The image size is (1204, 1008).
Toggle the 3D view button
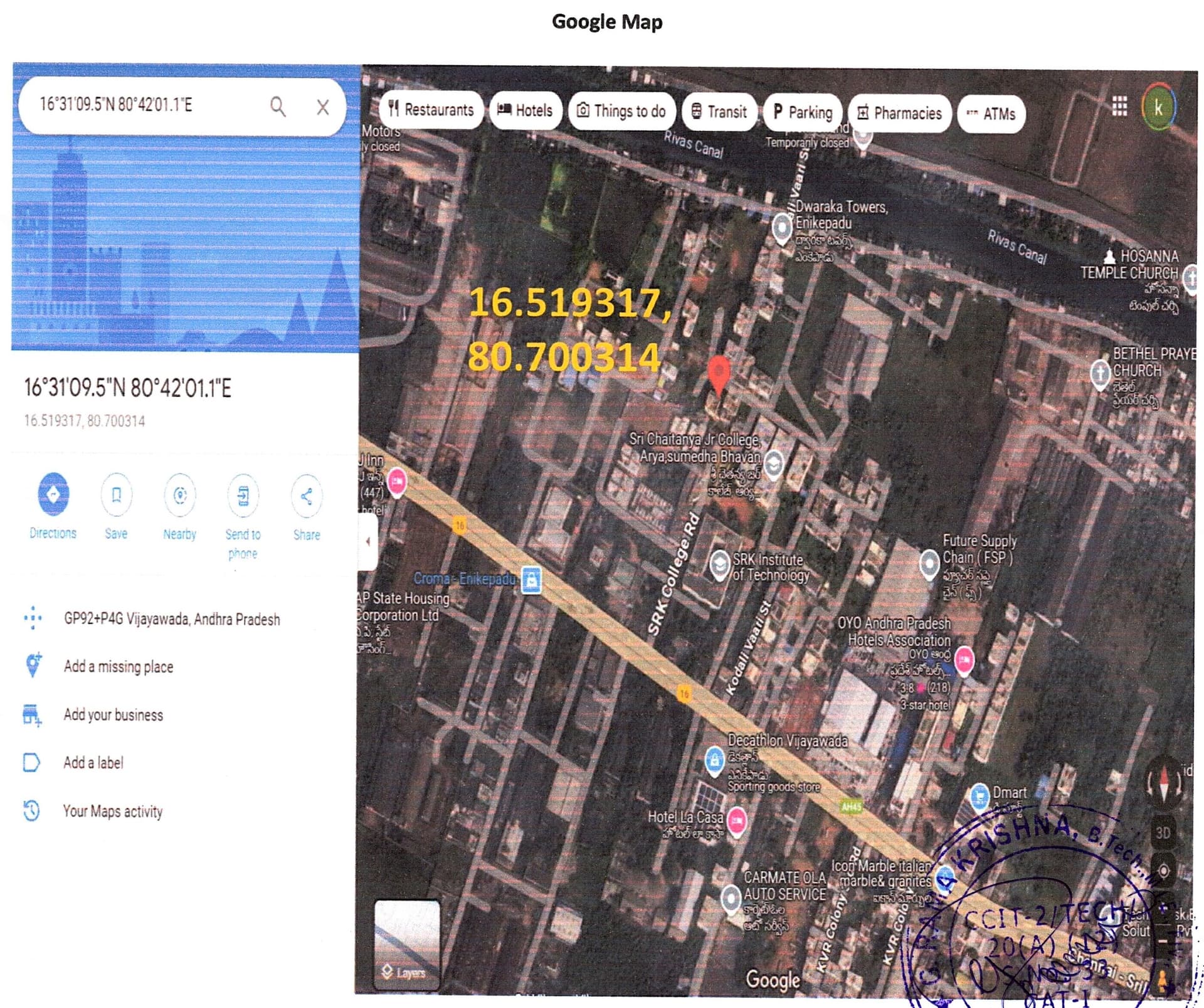pyautogui.click(x=1163, y=832)
